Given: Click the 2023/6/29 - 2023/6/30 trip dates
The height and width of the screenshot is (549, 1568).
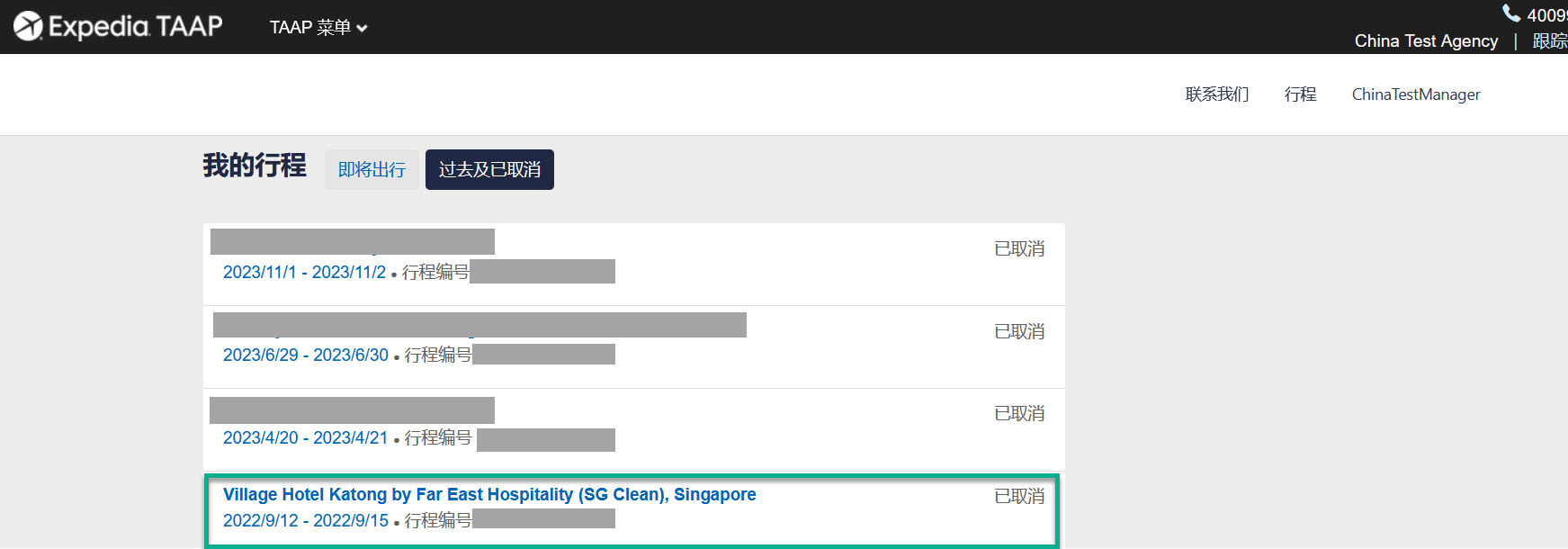Looking at the screenshot, I should [306, 355].
